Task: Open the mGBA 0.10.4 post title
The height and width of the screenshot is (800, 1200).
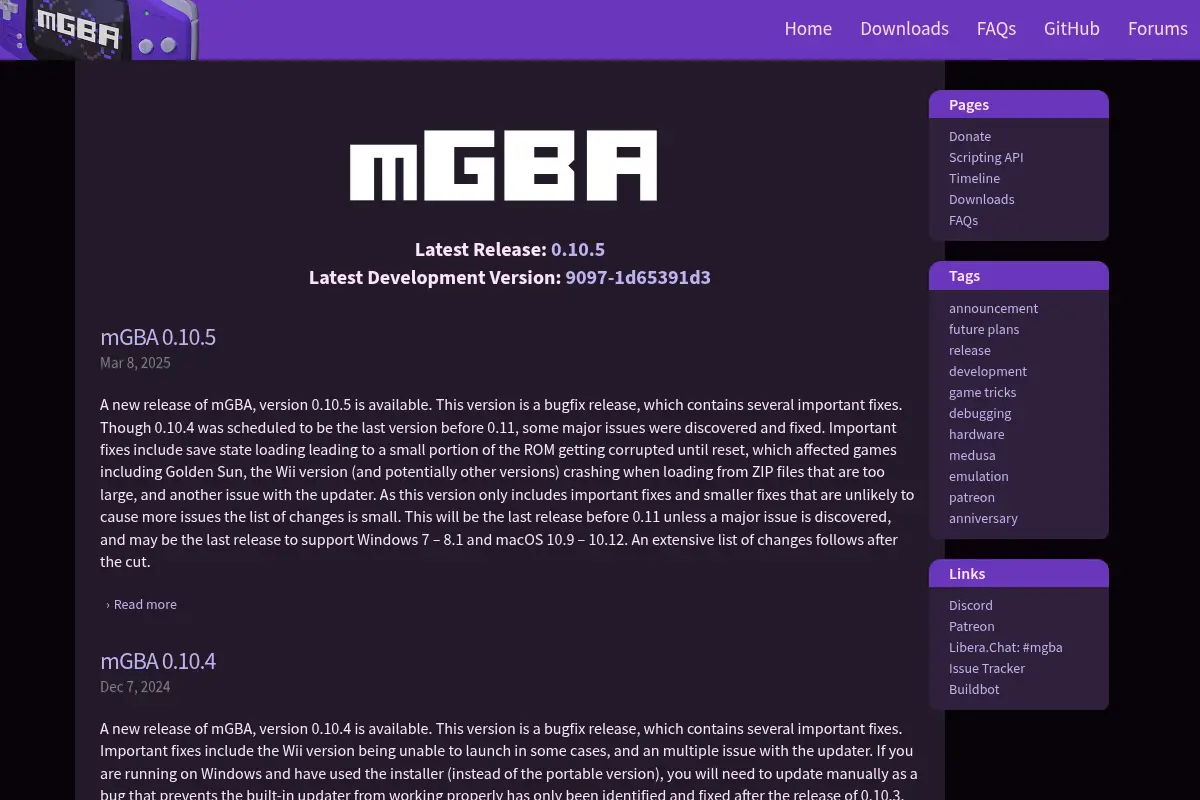Action: point(158,661)
